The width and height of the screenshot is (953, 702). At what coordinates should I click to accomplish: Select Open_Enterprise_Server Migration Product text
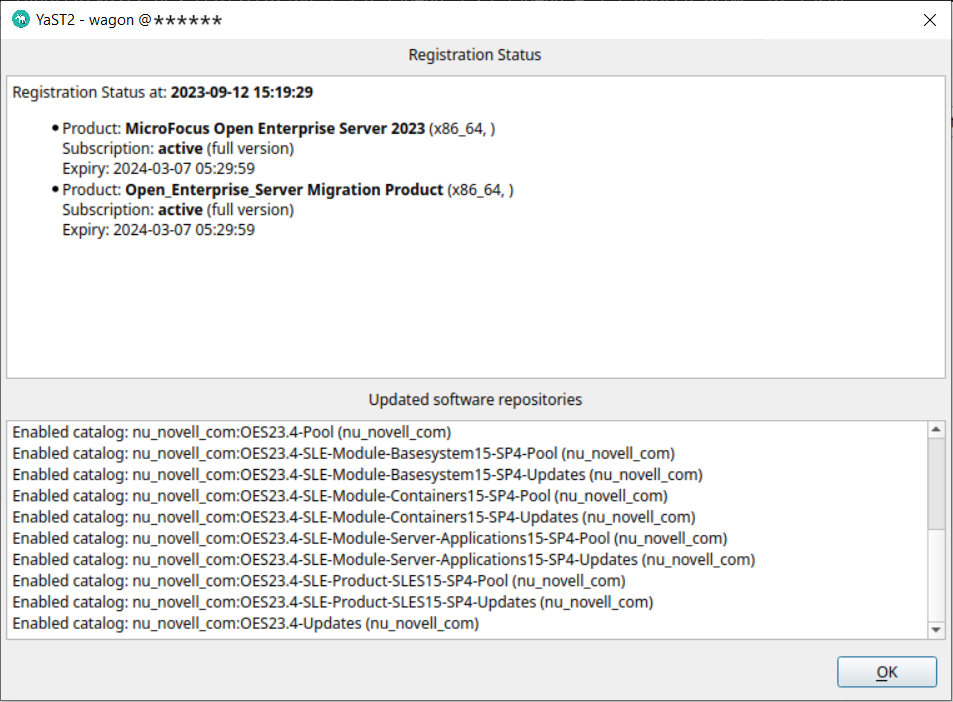tap(284, 190)
